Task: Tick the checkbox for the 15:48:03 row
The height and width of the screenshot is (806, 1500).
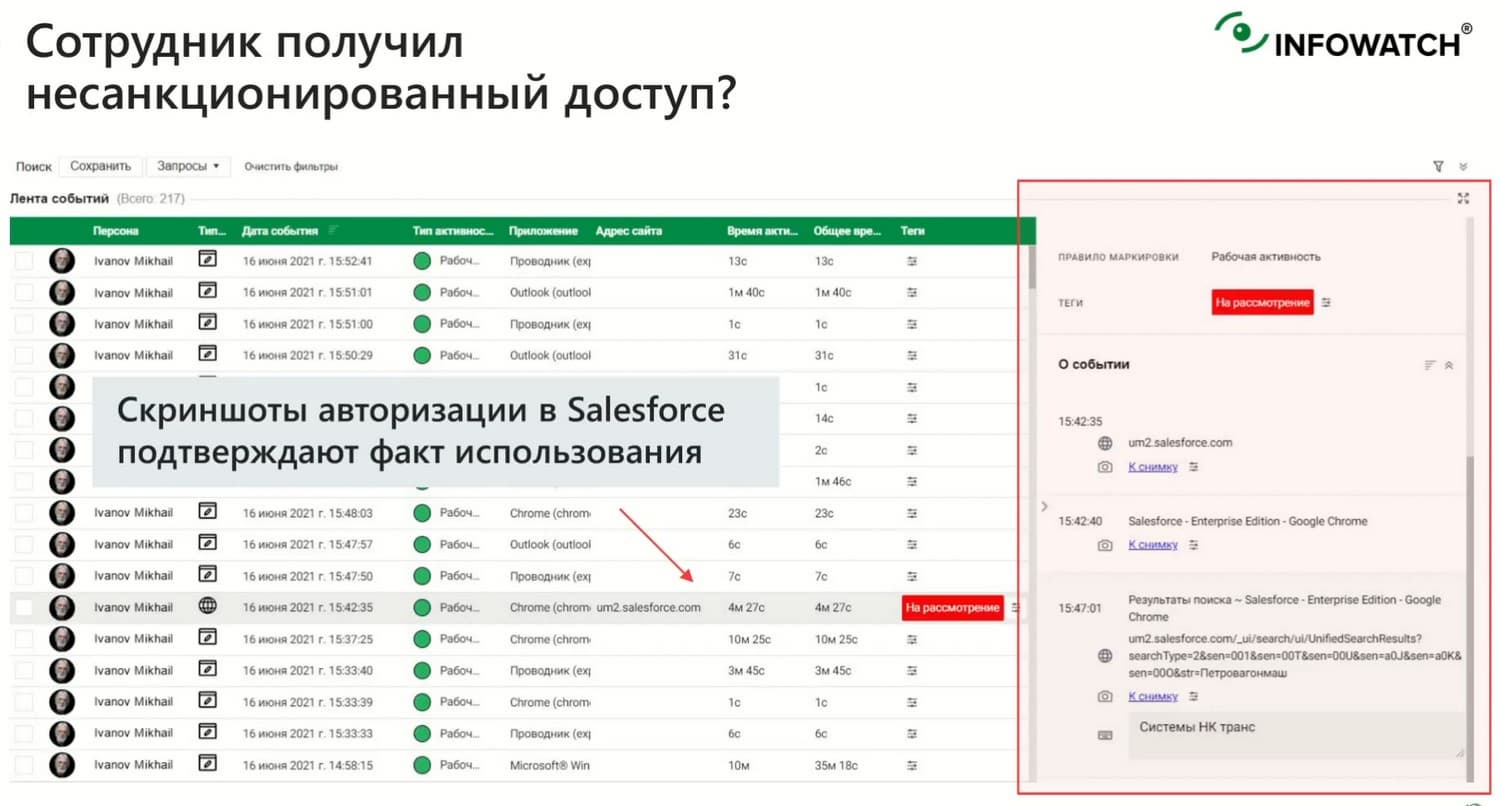Action: click(x=24, y=513)
